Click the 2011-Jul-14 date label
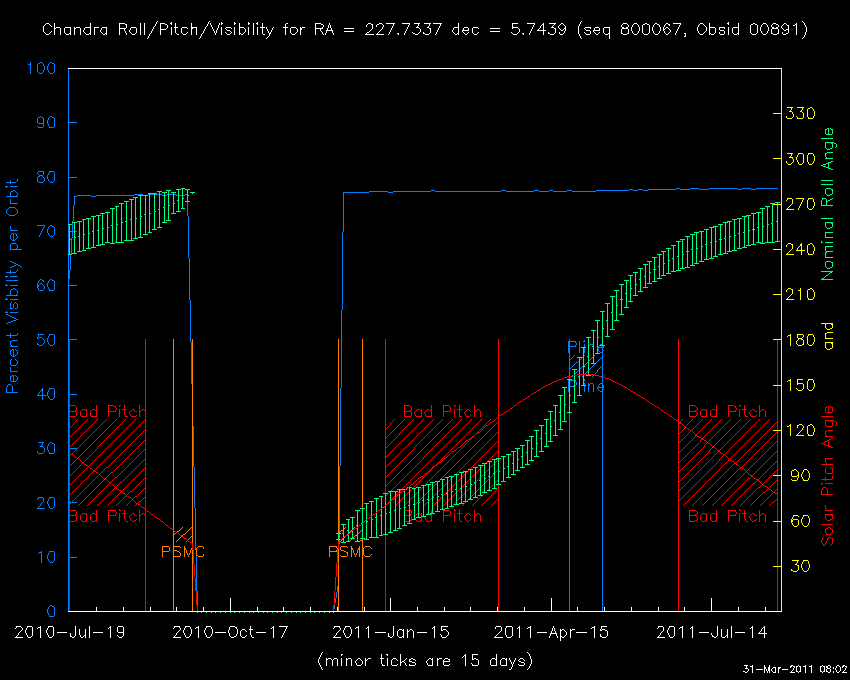This screenshot has width=850, height=680. pos(712,632)
